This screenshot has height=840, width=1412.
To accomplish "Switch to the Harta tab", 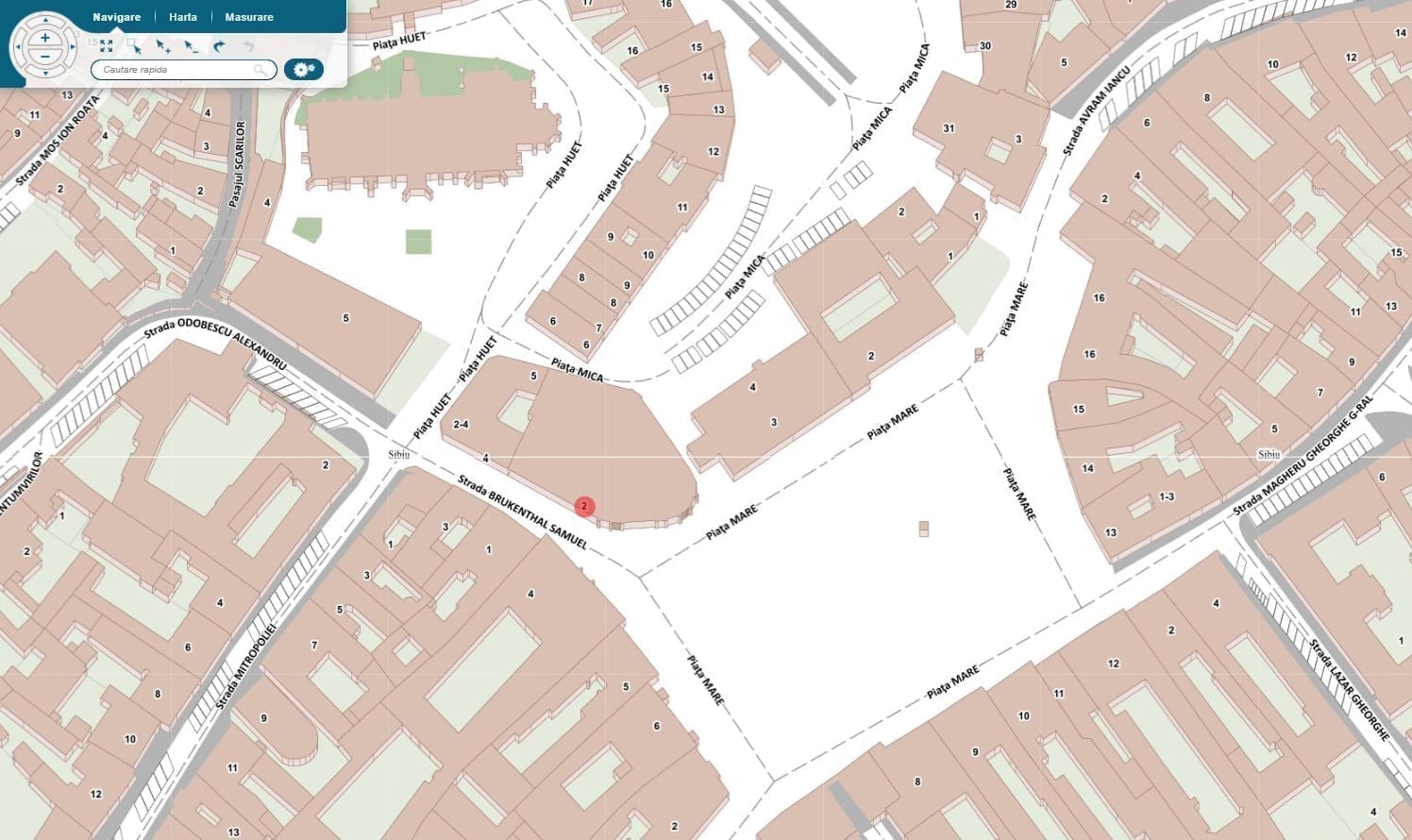I will tap(183, 17).
